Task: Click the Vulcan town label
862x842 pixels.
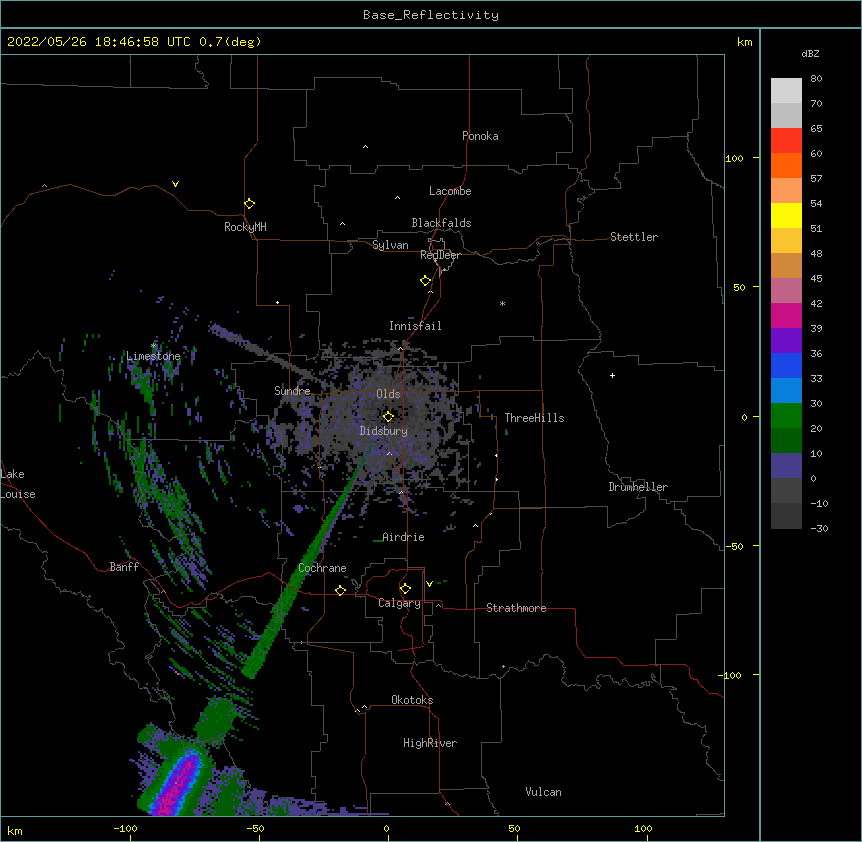Action: click(x=543, y=792)
